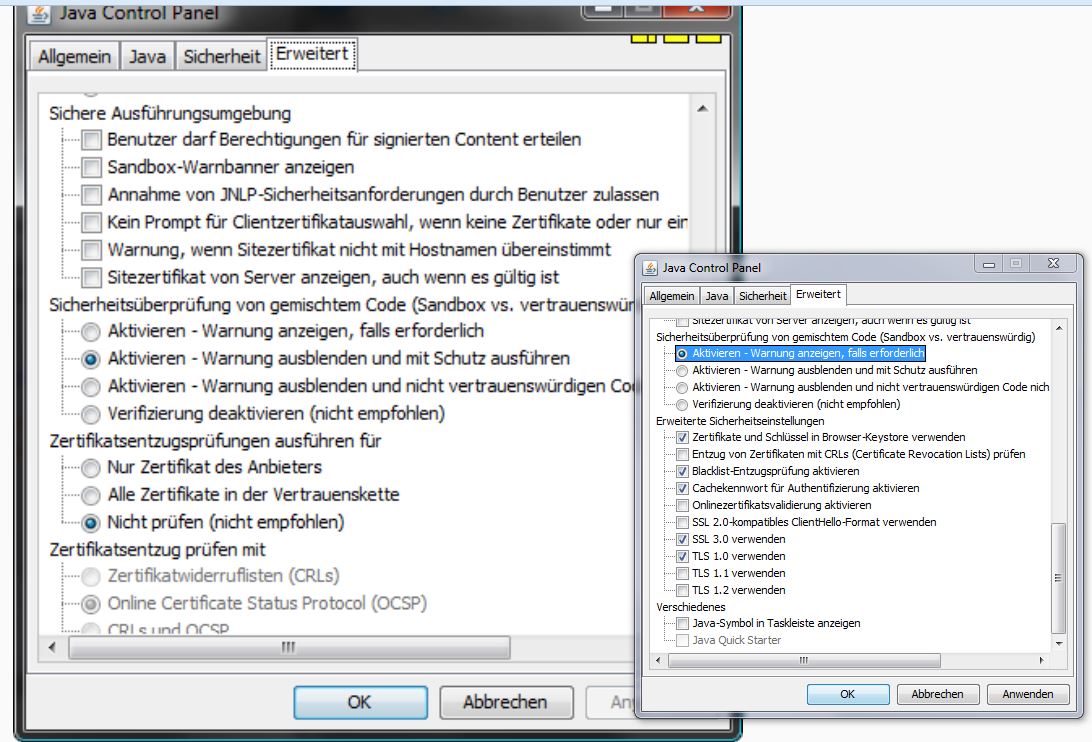Click Anwenden in the small window
The height and width of the screenshot is (742, 1092).
1028,694
